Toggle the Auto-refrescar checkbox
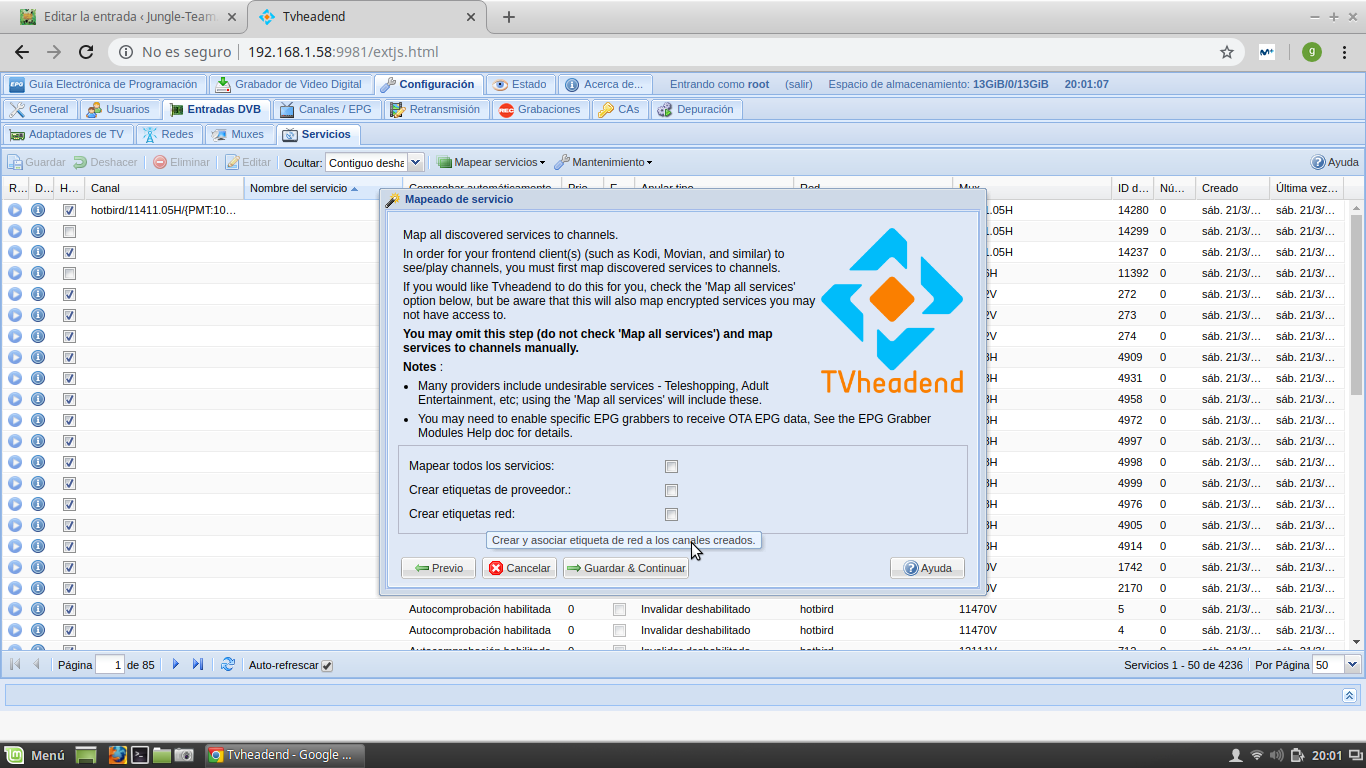Image resolution: width=1366 pixels, height=768 pixels. (327, 666)
